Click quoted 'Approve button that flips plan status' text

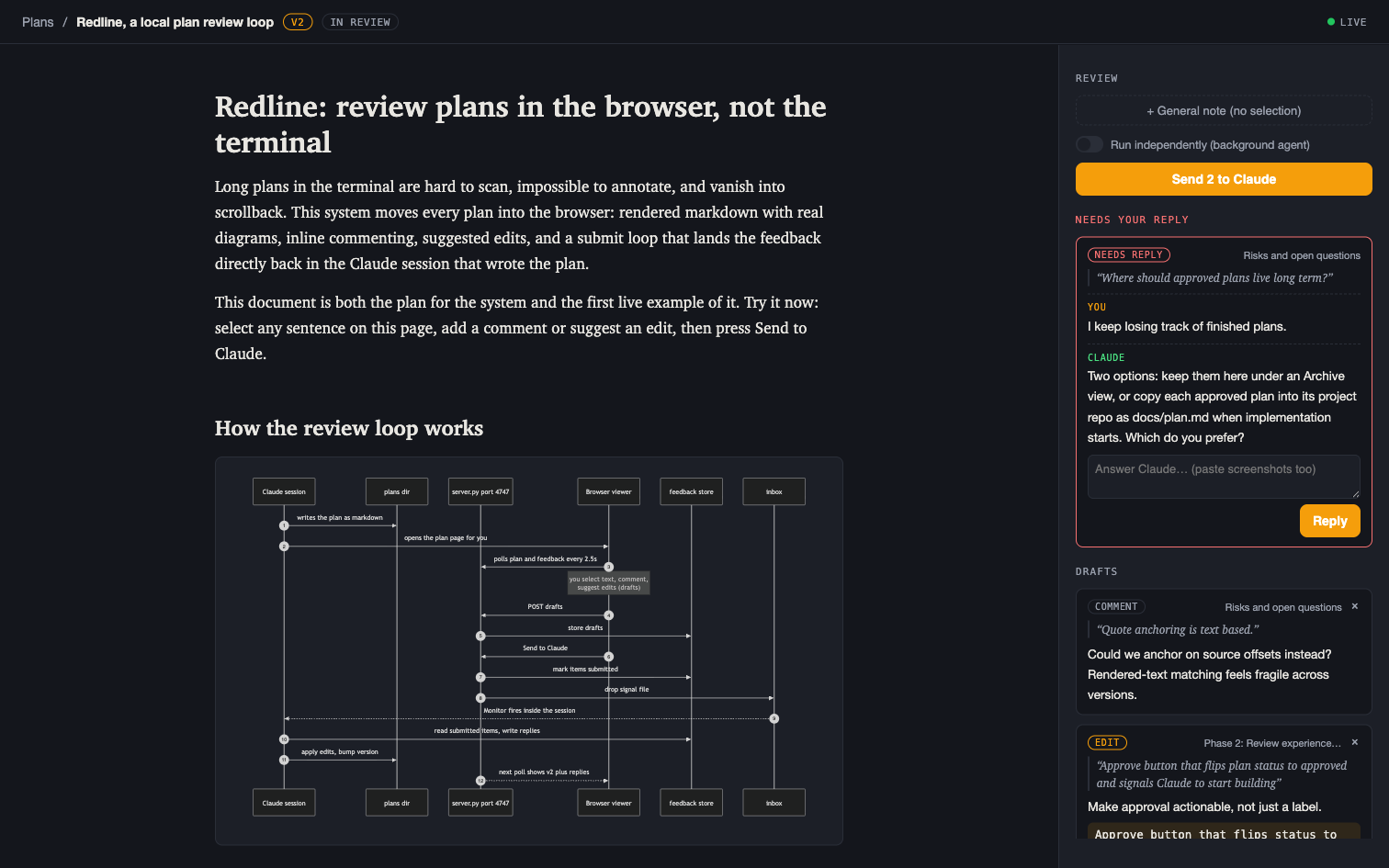[x=1222, y=773]
